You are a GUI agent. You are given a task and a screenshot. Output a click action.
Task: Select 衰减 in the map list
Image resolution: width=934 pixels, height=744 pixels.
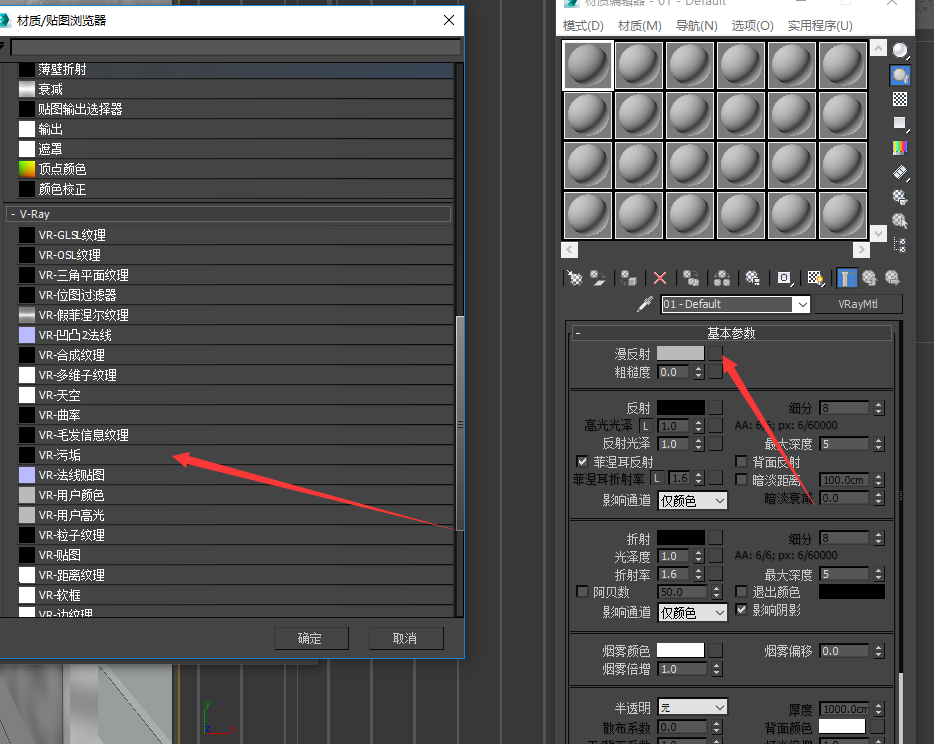pyautogui.click(x=235, y=89)
